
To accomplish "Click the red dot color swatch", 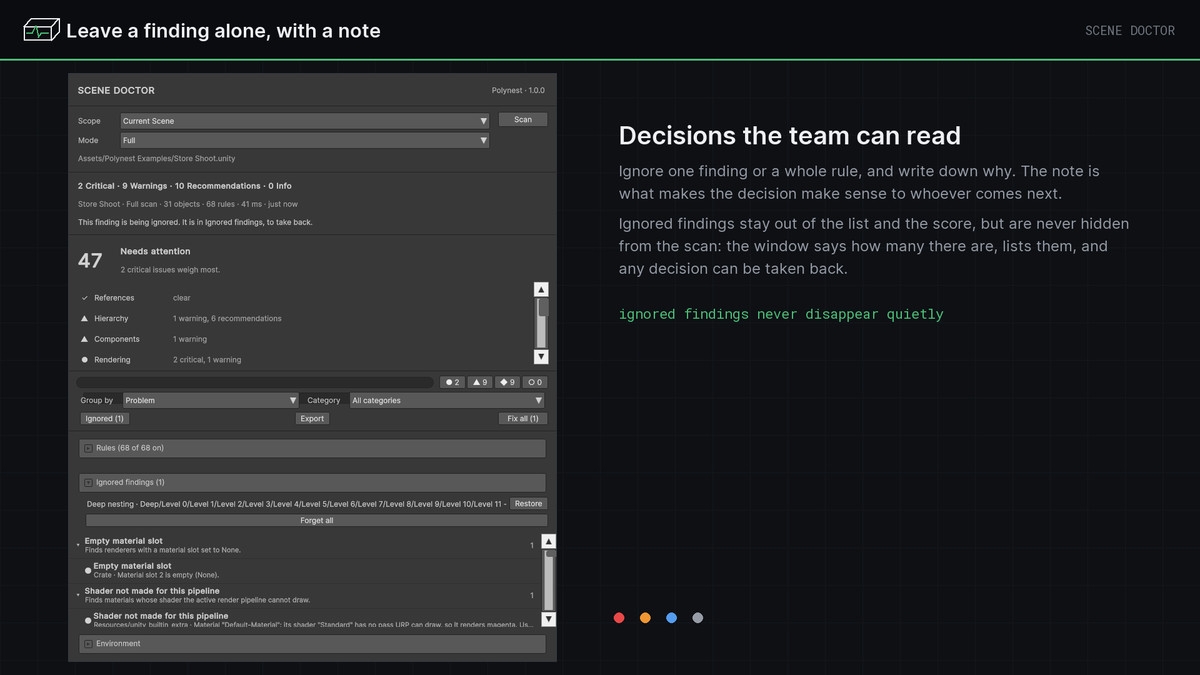I will (619, 618).
